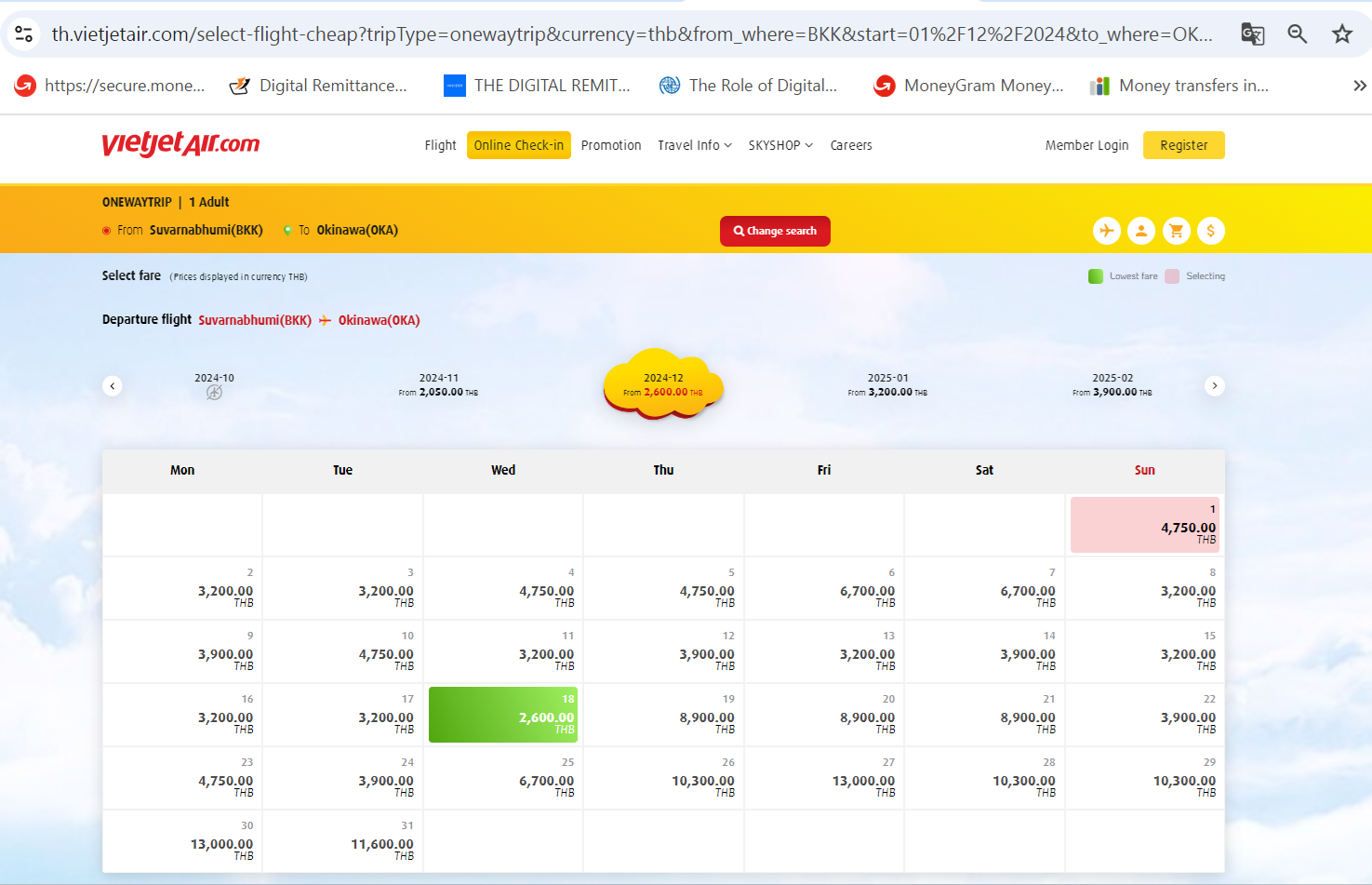Viewport: 1372px width, 885px height.
Task: Expand the SKYSHOP dropdown
Action: (780, 145)
